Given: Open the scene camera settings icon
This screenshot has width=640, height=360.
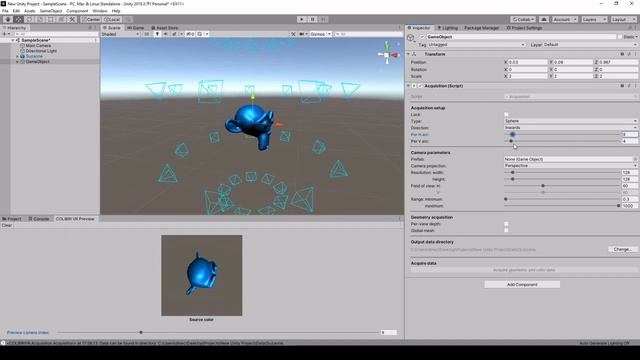Looking at the screenshot, I should [x=302, y=34].
